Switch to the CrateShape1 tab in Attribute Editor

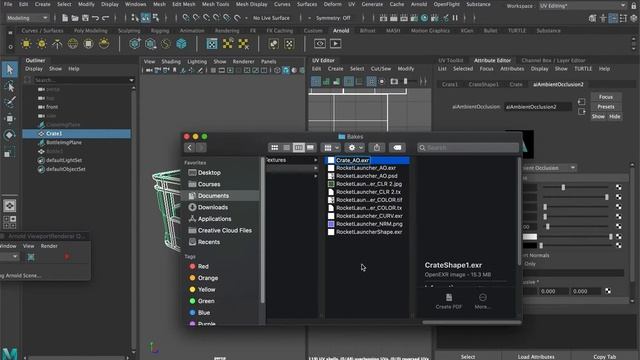[x=483, y=84]
